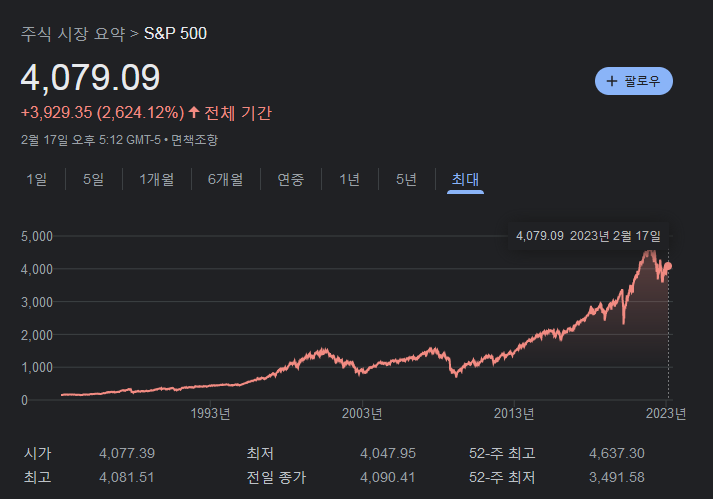713x499 pixels.
Task: Click the S&P 500 breadcrumb title
Action: [x=175, y=34]
